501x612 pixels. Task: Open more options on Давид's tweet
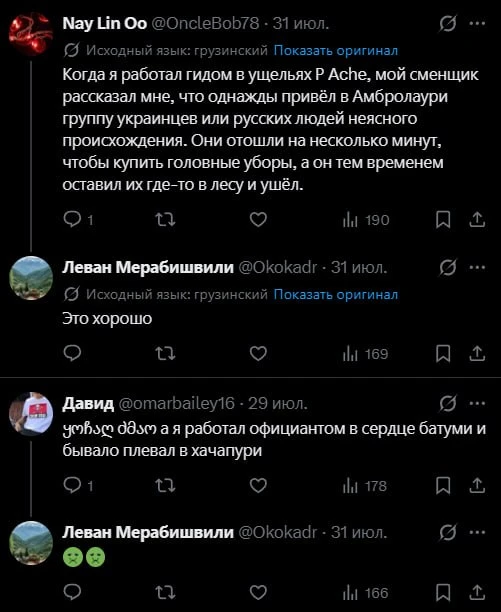(477, 404)
